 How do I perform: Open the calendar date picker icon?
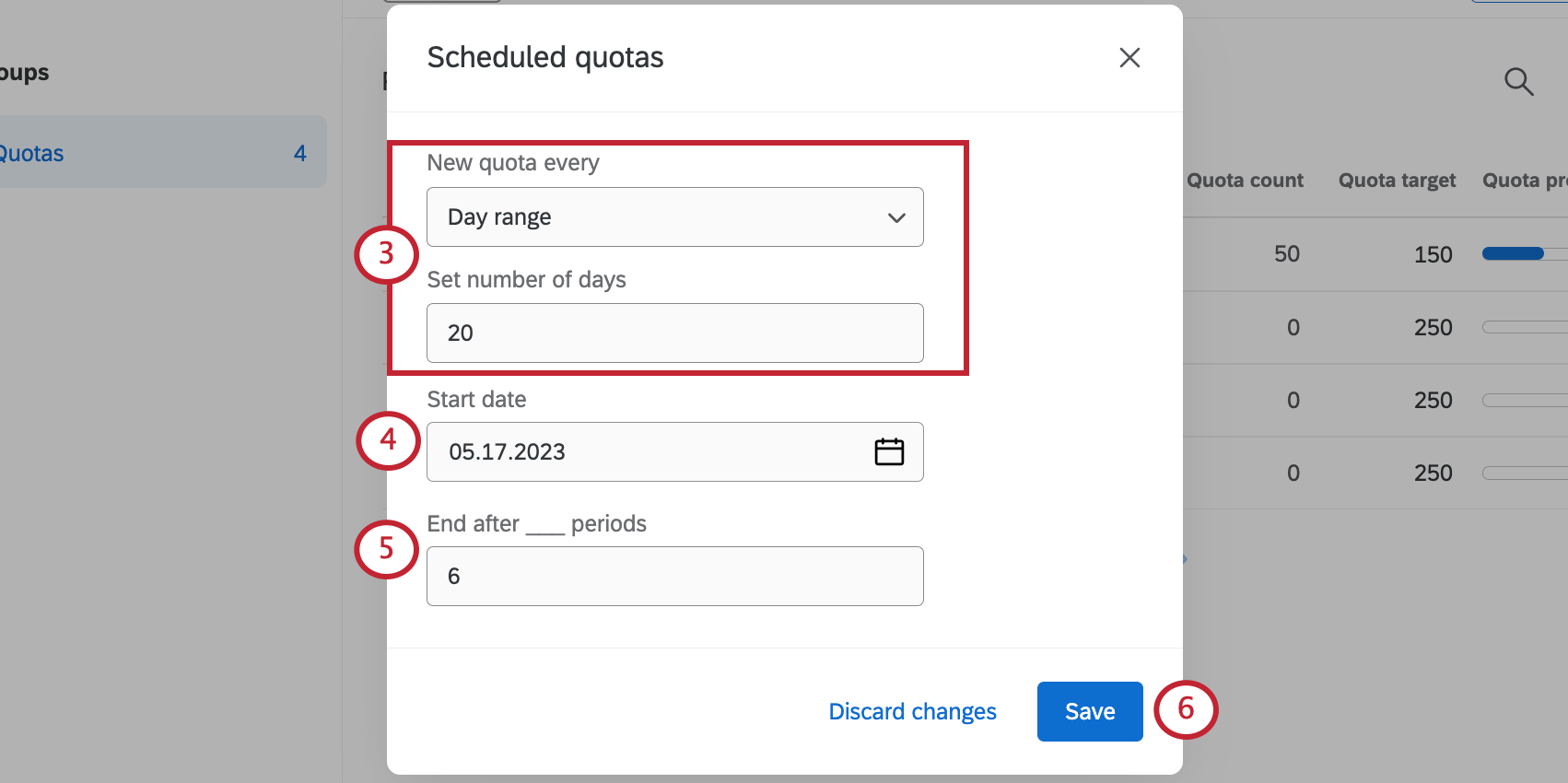point(889,451)
